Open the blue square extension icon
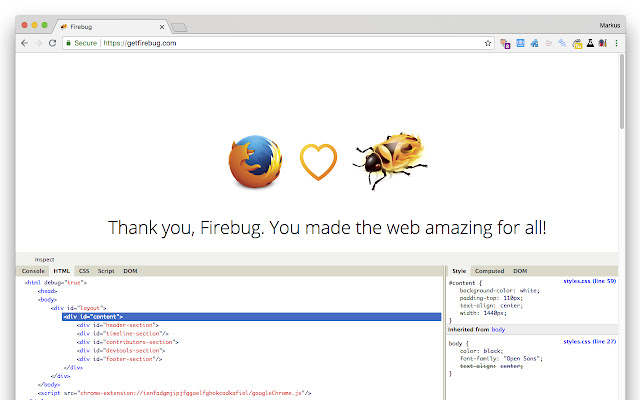The width and height of the screenshot is (640, 400). point(520,43)
